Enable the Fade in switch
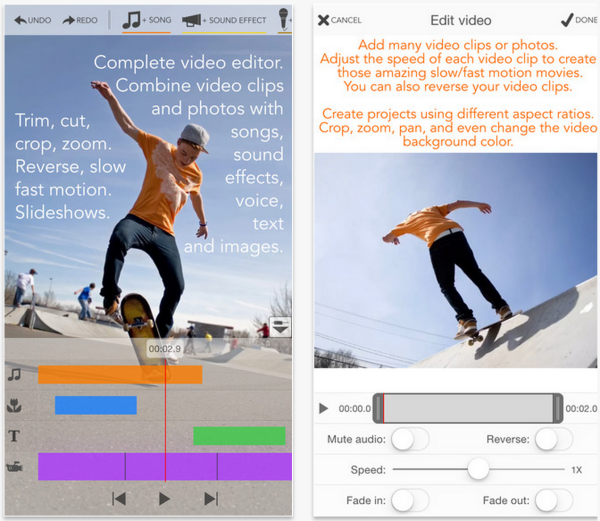600x521 pixels. [410, 500]
